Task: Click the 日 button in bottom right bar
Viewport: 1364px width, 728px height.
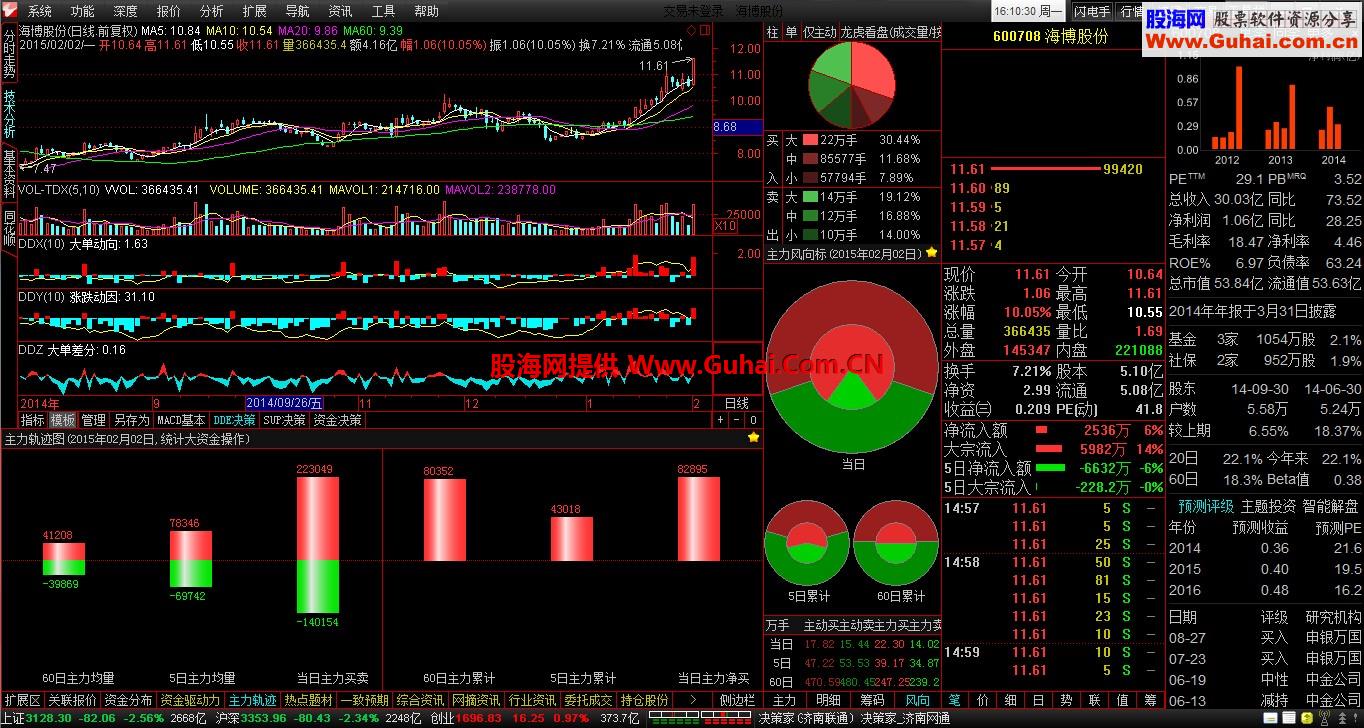Action: (x=1038, y=700)
